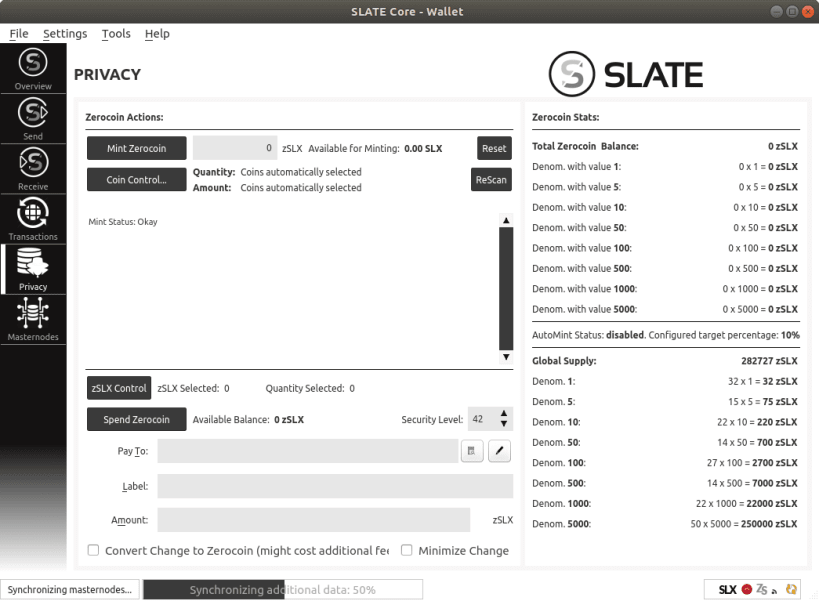Screen dimensions: 819x601
Task: Click the zS automint status icon
Action: point(762,590)
